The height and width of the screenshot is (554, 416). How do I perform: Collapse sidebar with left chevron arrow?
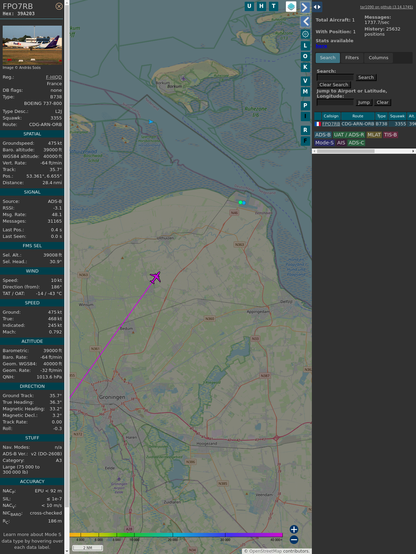click(x=305, y=22)
